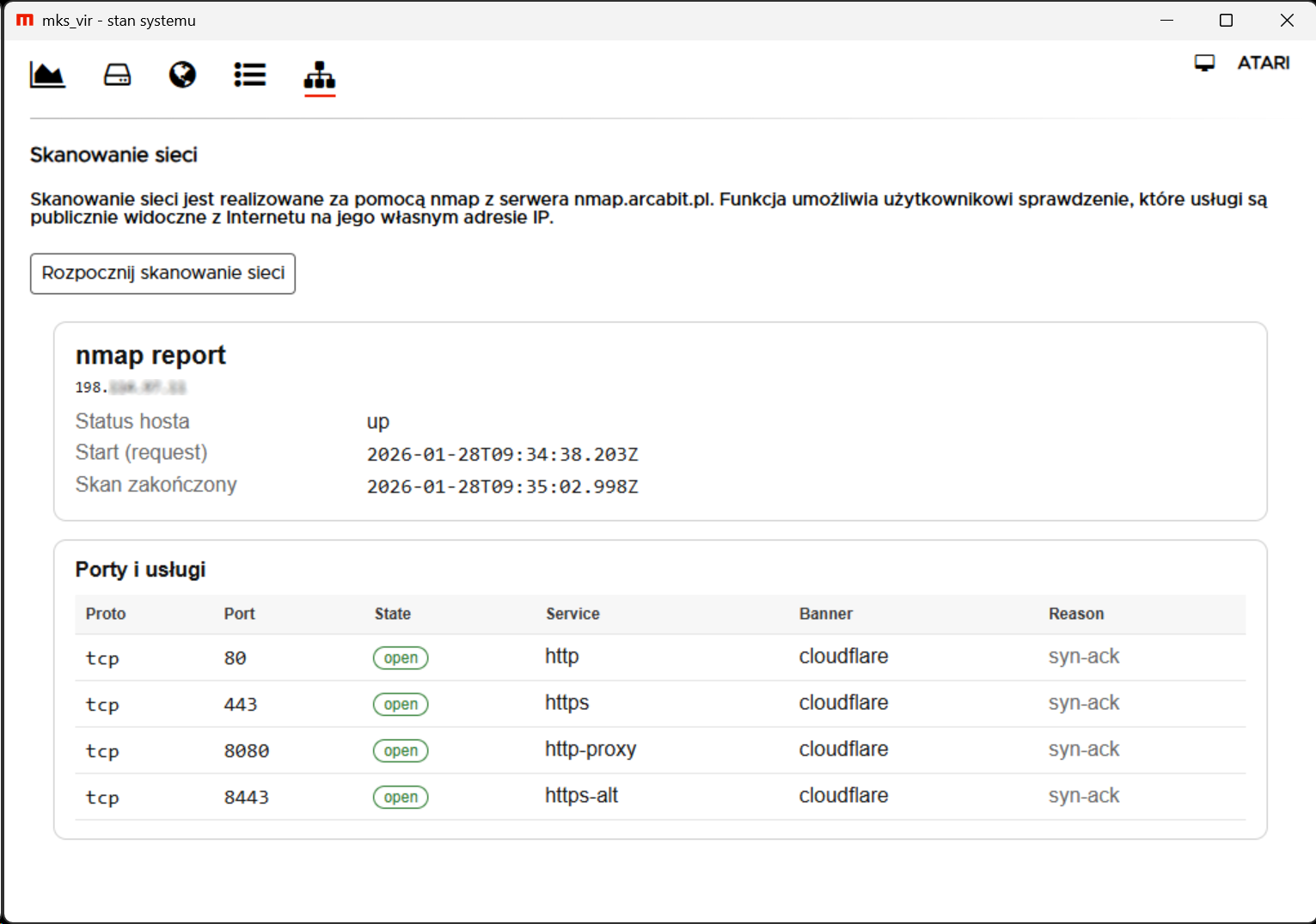Viewport: 1316px width, 924px height.
Task: Click the open badge for port 443
Action: tap(401, 705)
